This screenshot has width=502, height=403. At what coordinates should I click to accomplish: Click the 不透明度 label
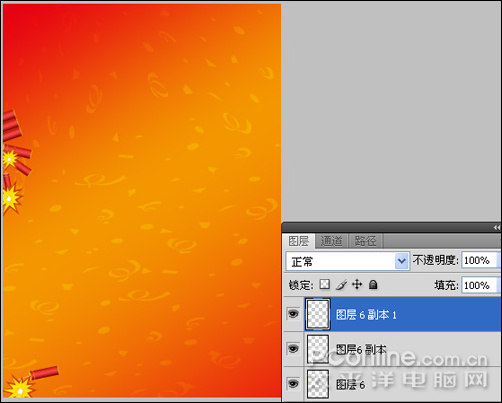436,260
